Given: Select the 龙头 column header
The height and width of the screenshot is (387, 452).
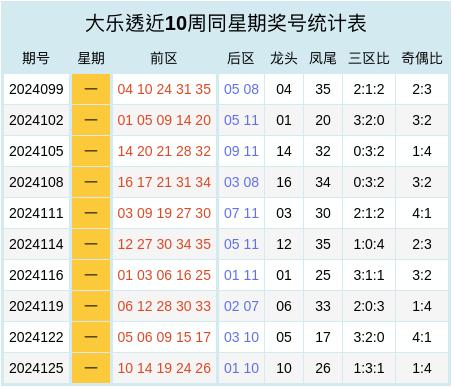Looking at the screenshot, I should (x=284, y=58).
